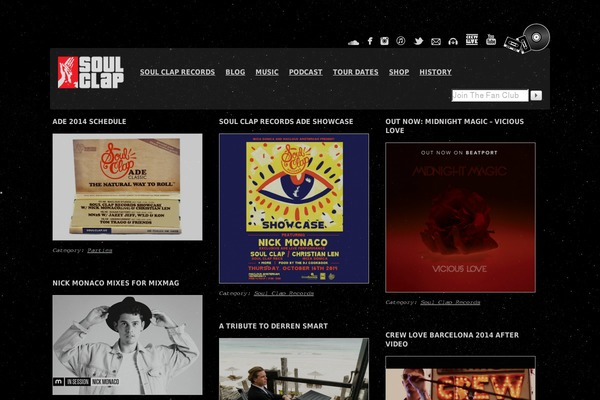The height and width of the screenshot is (400, 600).
Task: Click the Parties category link
Action: 100,250
